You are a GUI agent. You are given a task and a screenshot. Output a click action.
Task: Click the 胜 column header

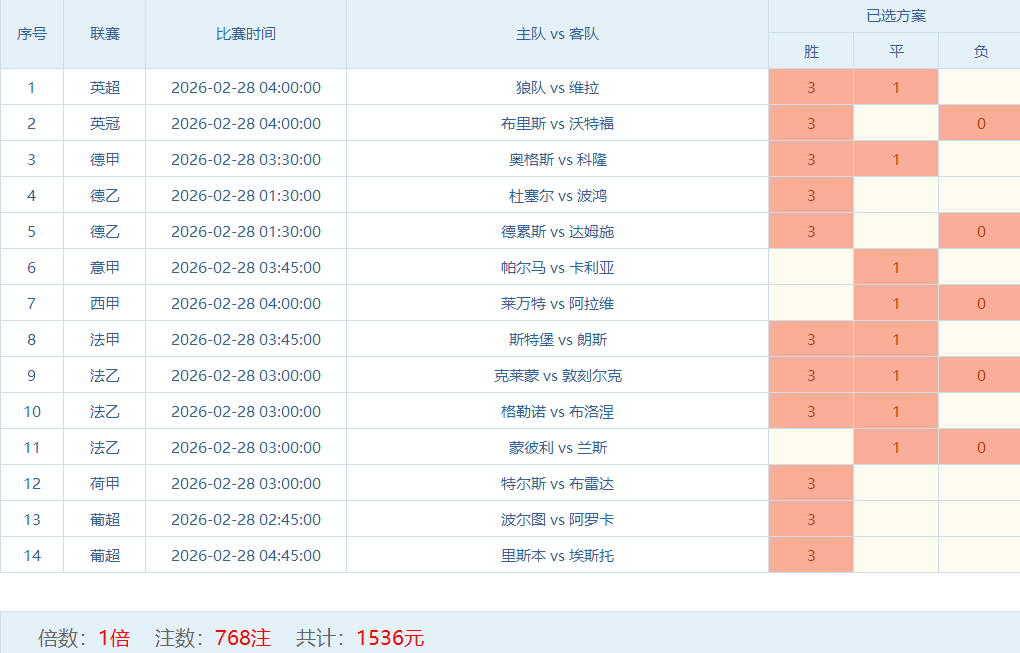click(811, 51)
